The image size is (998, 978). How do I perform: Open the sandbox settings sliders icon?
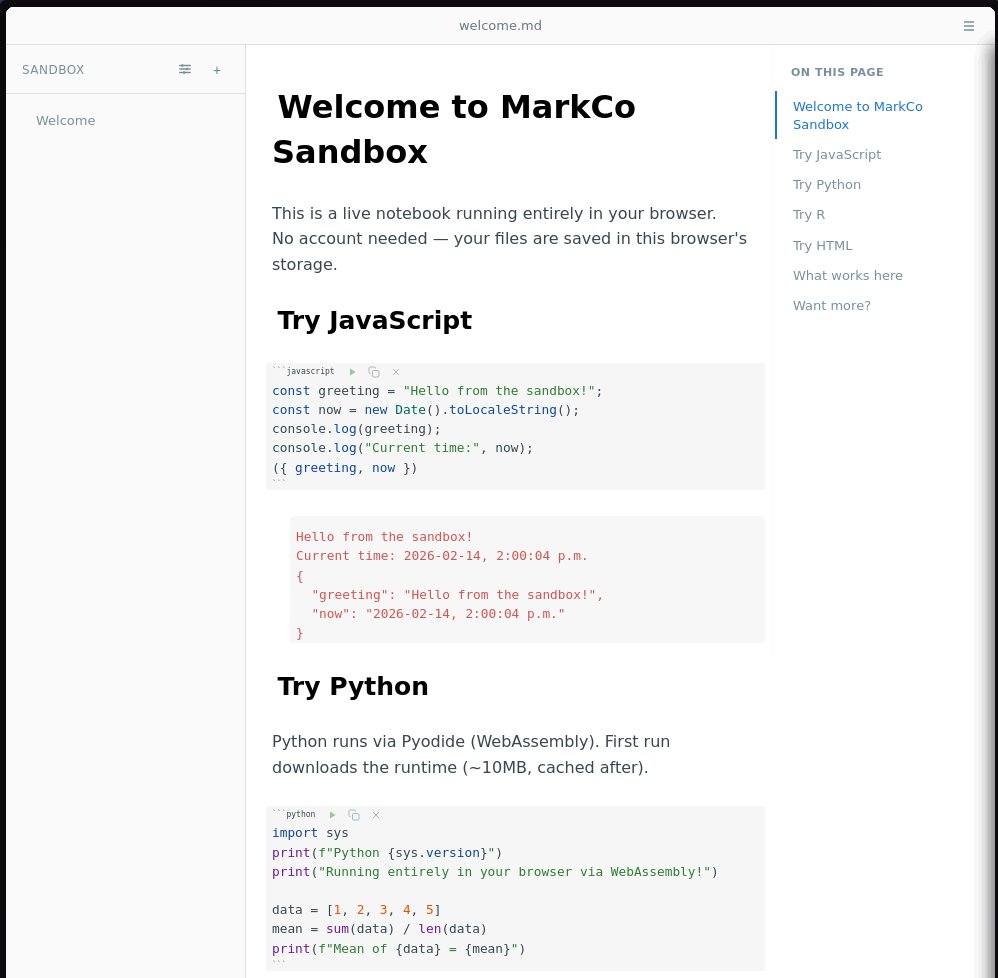pyautogui.click(x=185, y=69)
